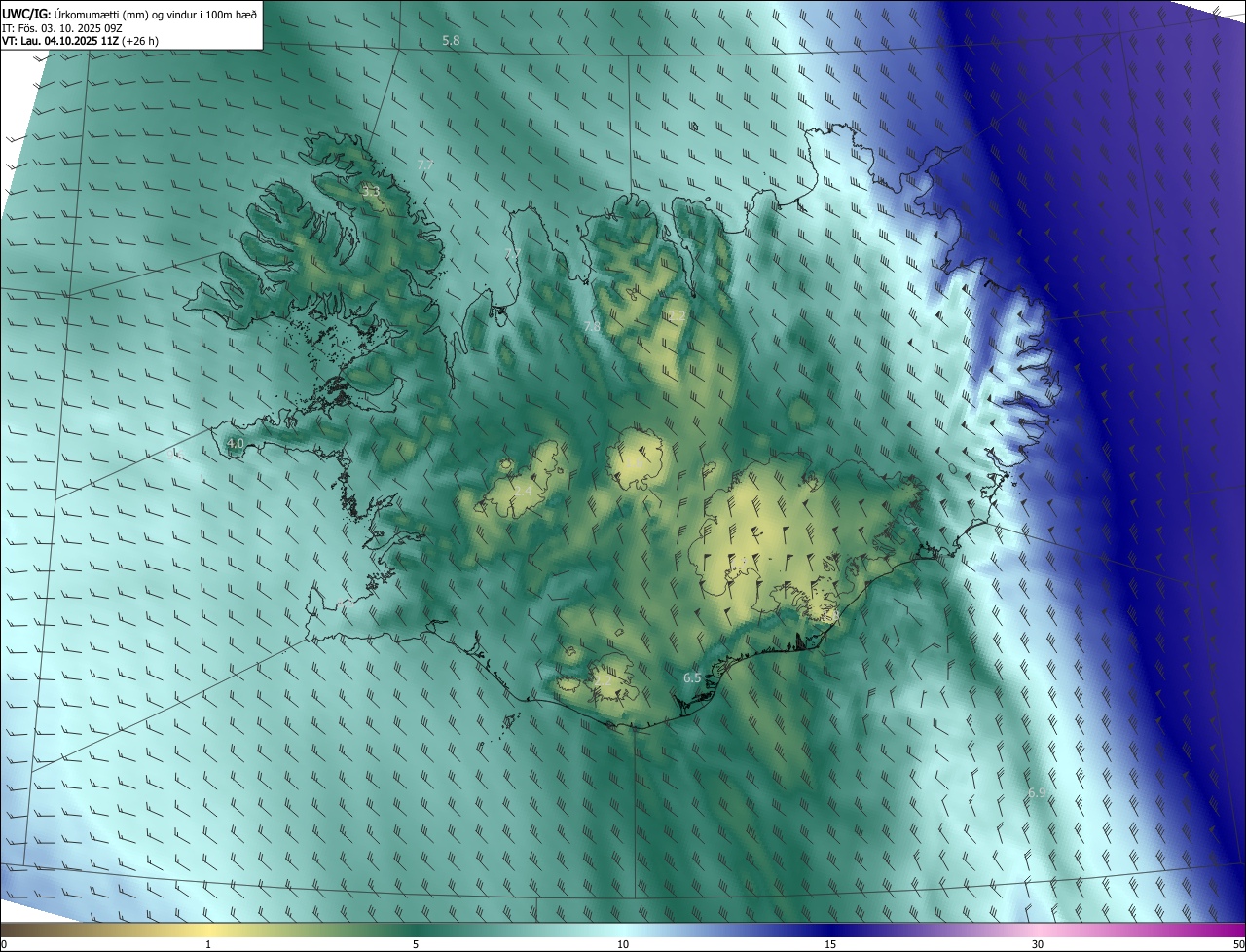Select the "Úrkomumætti (mm) og vindur í 100m hæð" text
This screenshot has width=1246, height=952.
point(156,14)
